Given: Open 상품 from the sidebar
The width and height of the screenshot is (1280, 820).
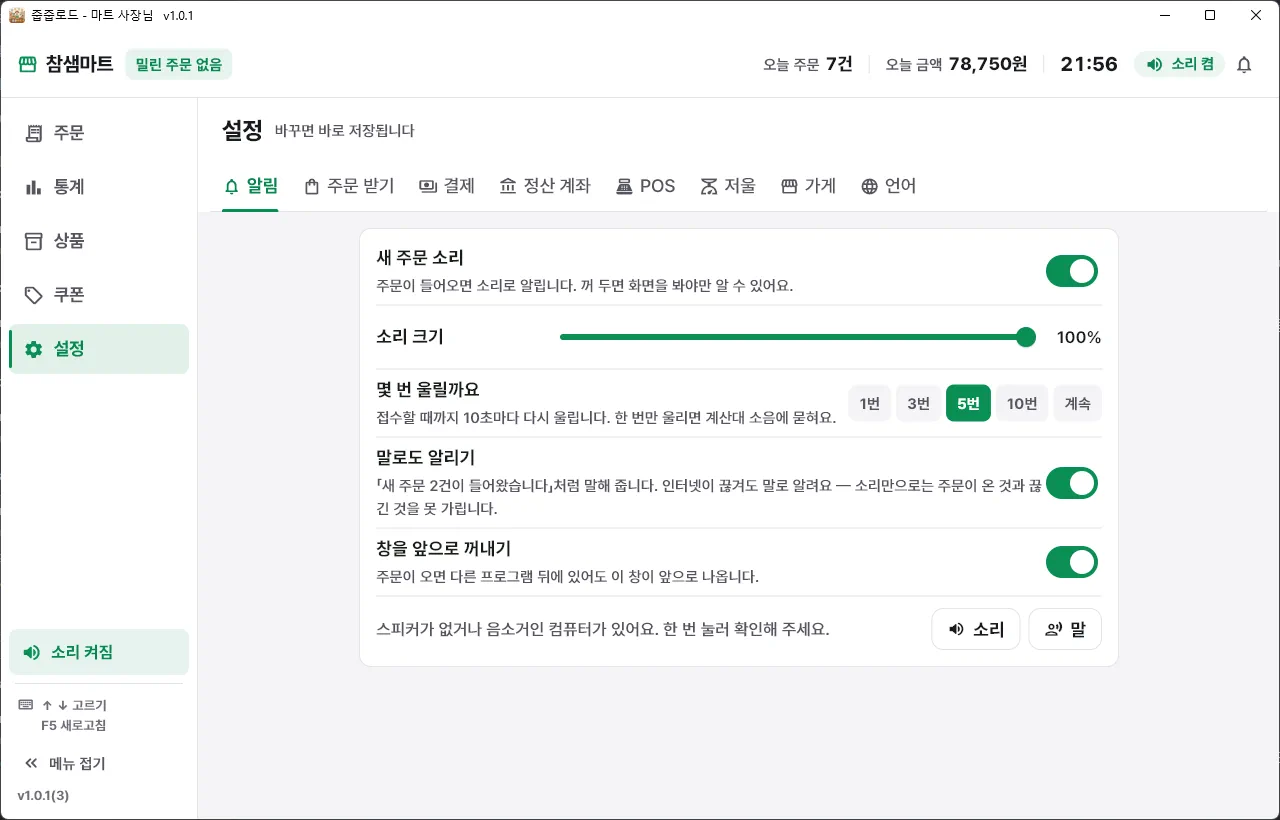Looking at the screenshot, I should (x=99, y=241).
